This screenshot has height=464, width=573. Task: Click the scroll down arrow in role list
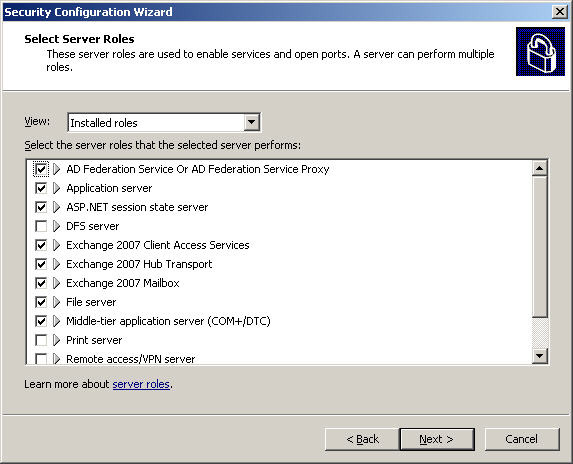click(x=540, y=355)
